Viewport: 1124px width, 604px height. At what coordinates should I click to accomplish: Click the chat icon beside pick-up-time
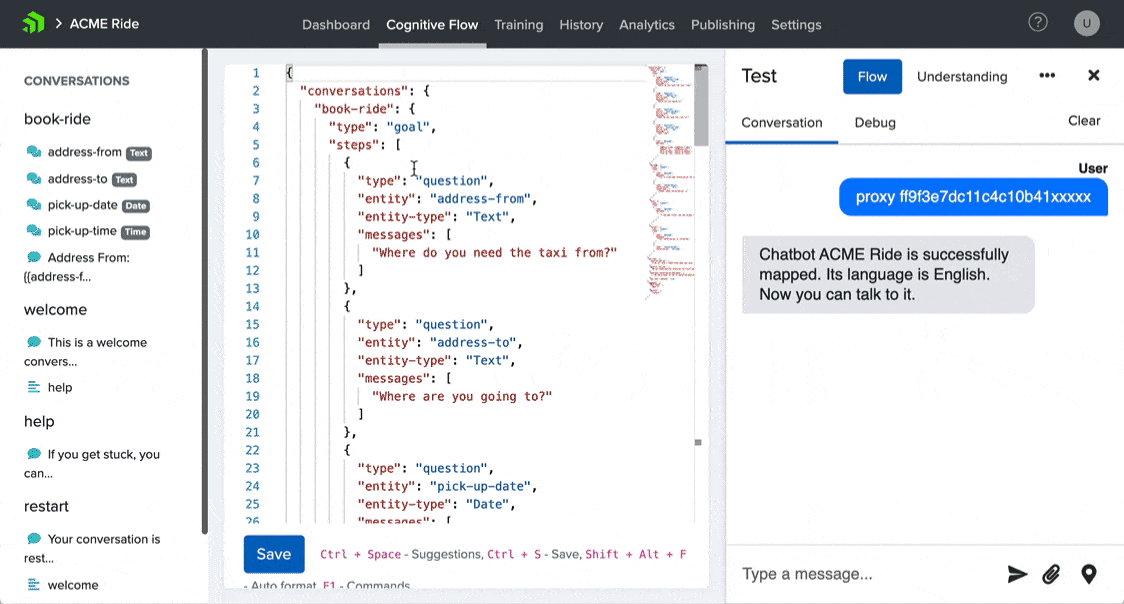tap(34, 231)
